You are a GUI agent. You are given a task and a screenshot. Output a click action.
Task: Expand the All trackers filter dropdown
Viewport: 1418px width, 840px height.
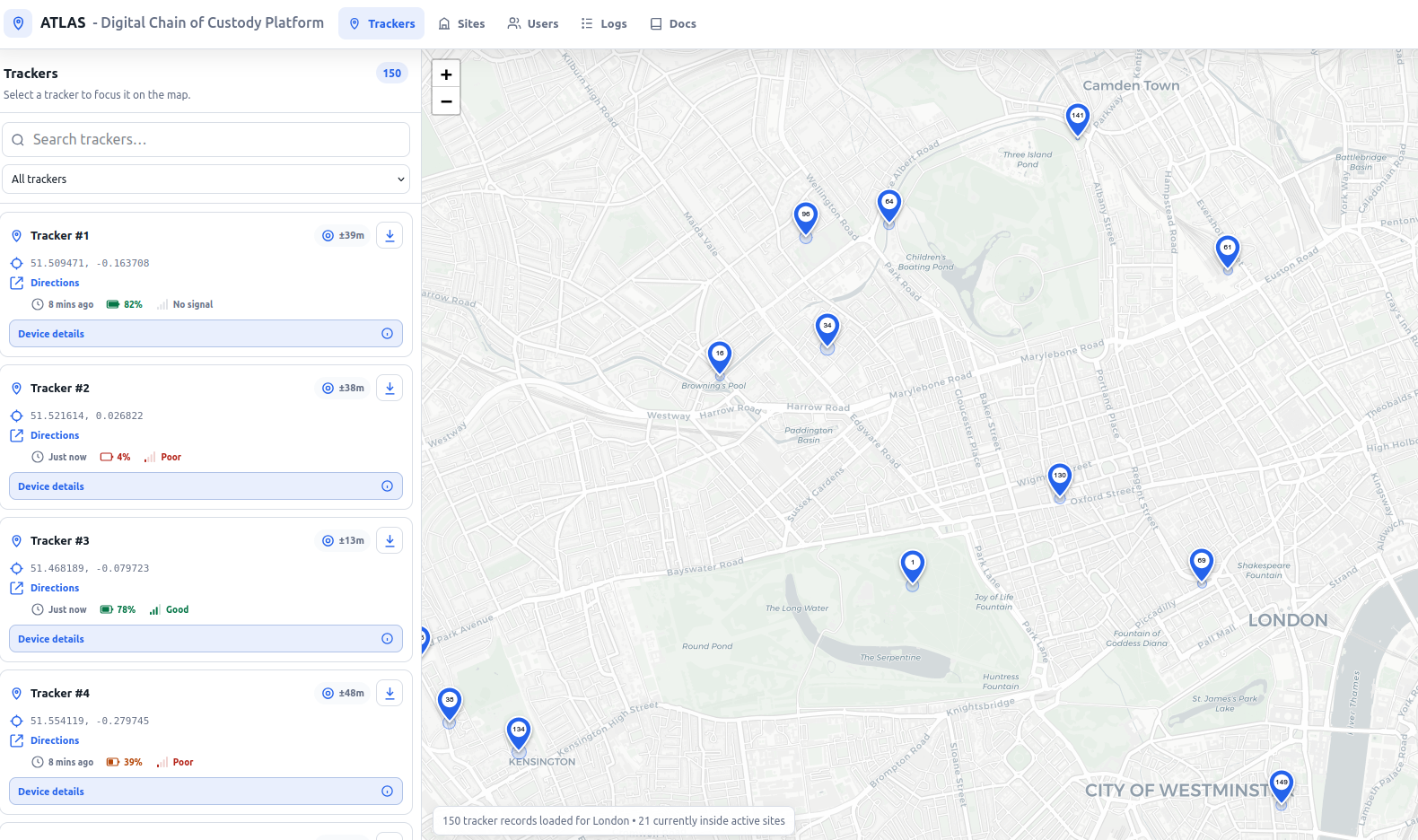[x=206, y=179]
